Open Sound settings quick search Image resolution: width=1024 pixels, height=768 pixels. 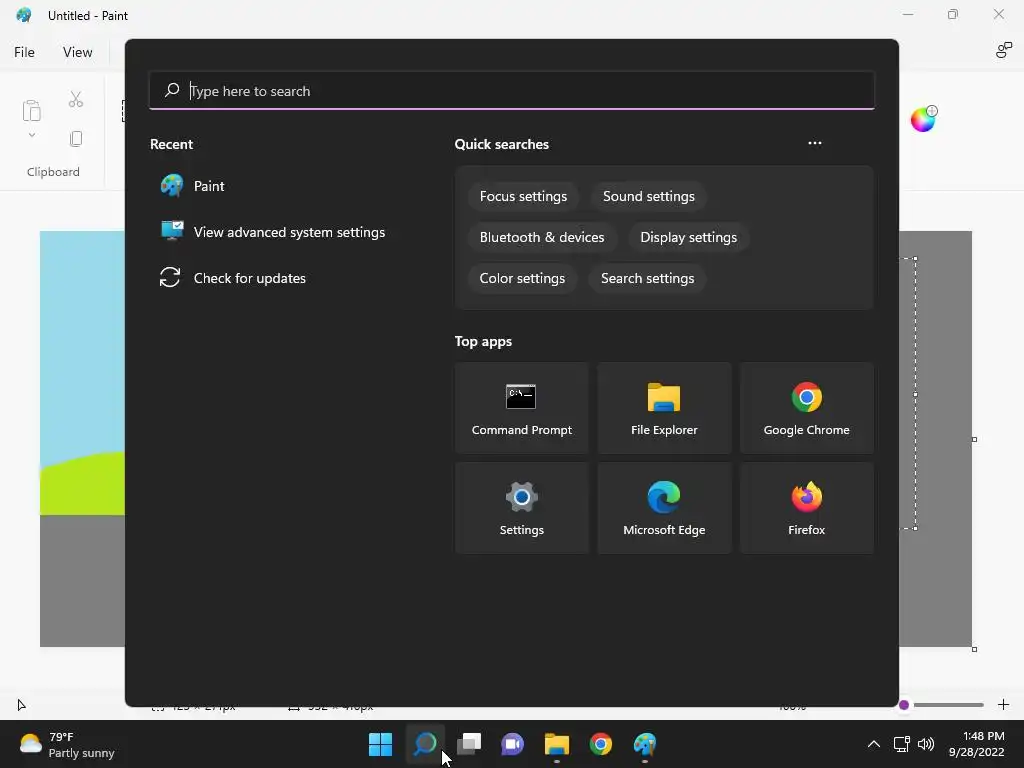648,197
